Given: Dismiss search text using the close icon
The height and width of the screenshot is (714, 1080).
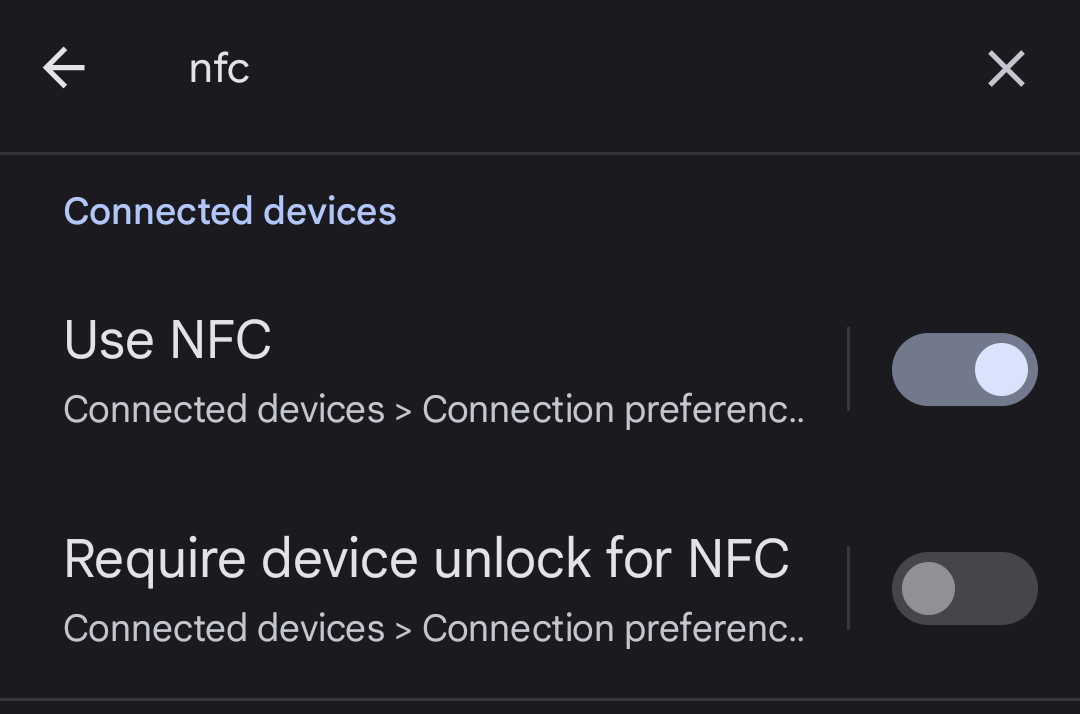Looking at the screenshot, I should point(1006,69).
